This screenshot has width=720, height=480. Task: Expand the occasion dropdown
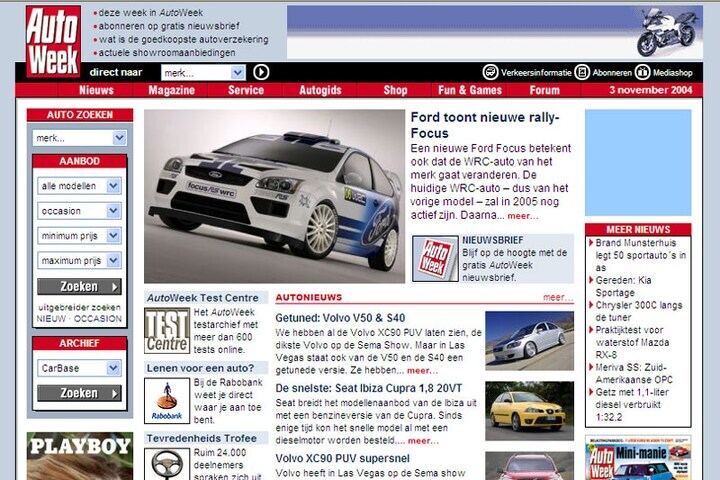point(79,211)
